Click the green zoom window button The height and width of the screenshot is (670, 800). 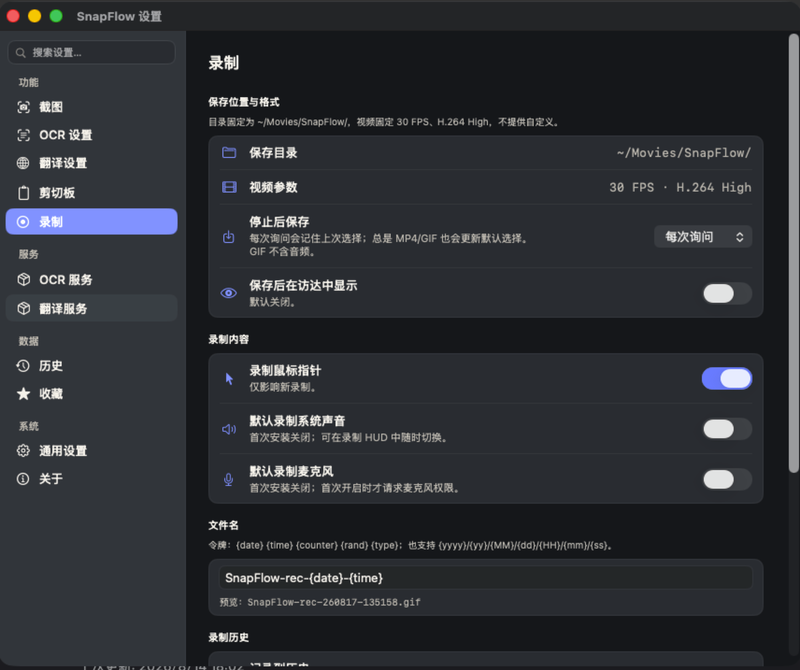pos(56,16)
